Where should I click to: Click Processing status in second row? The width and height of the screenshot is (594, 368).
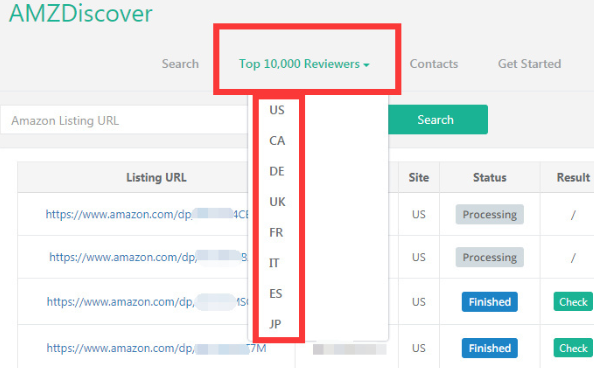tap(489, 257)
